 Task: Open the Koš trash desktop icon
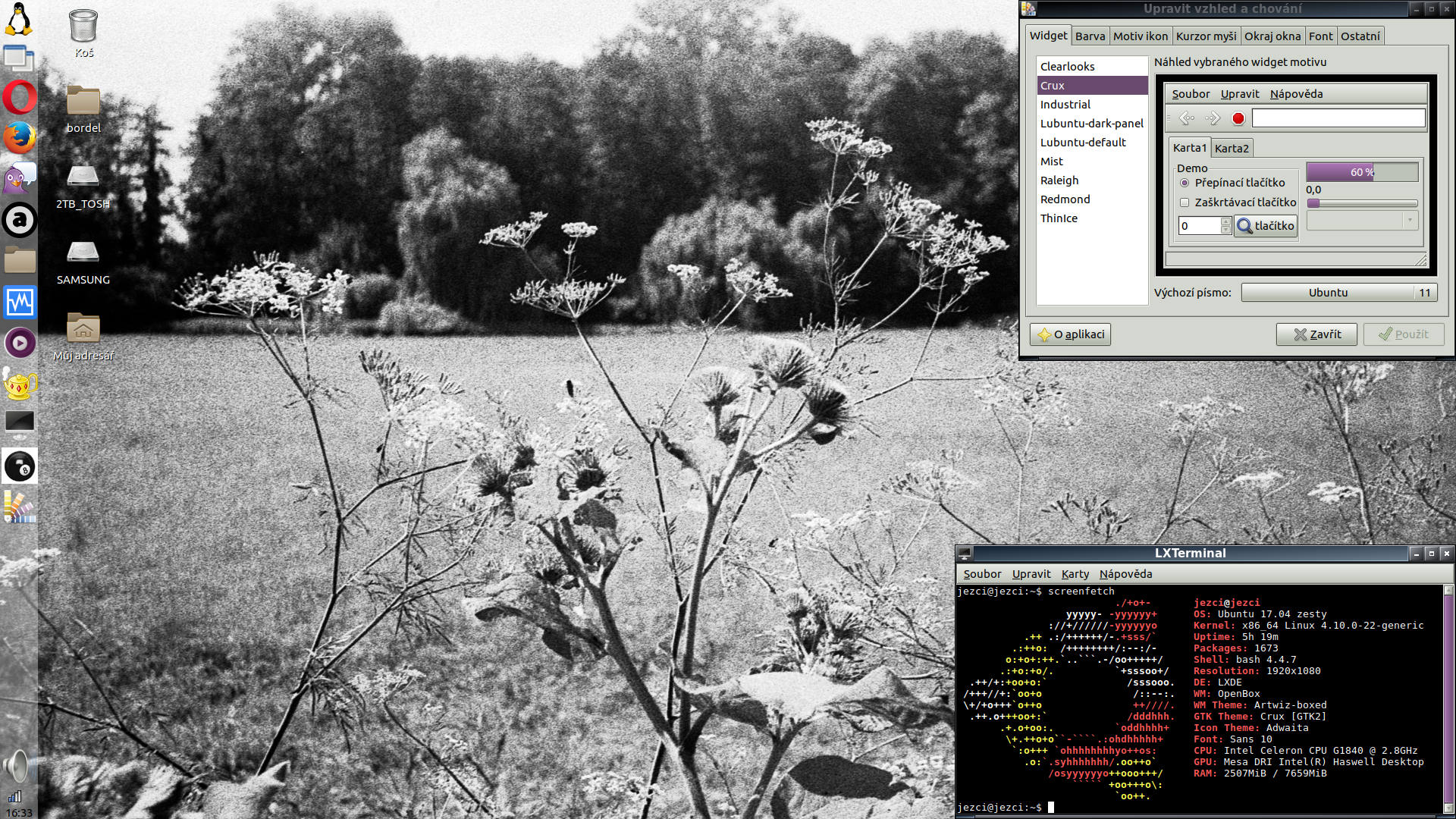click(x=83, y=33)
